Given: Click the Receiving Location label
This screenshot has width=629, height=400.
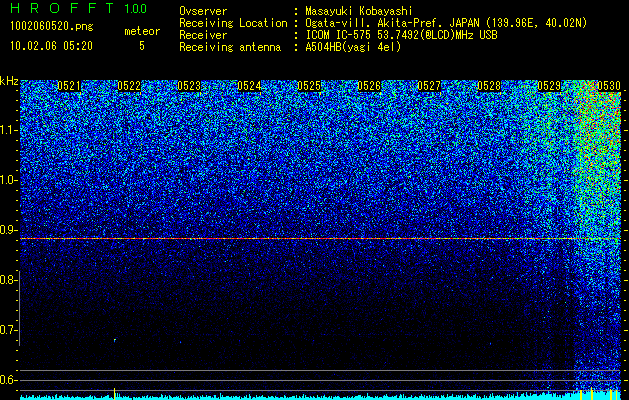Looking at the screenshot, I should click(x=233, y=23).
